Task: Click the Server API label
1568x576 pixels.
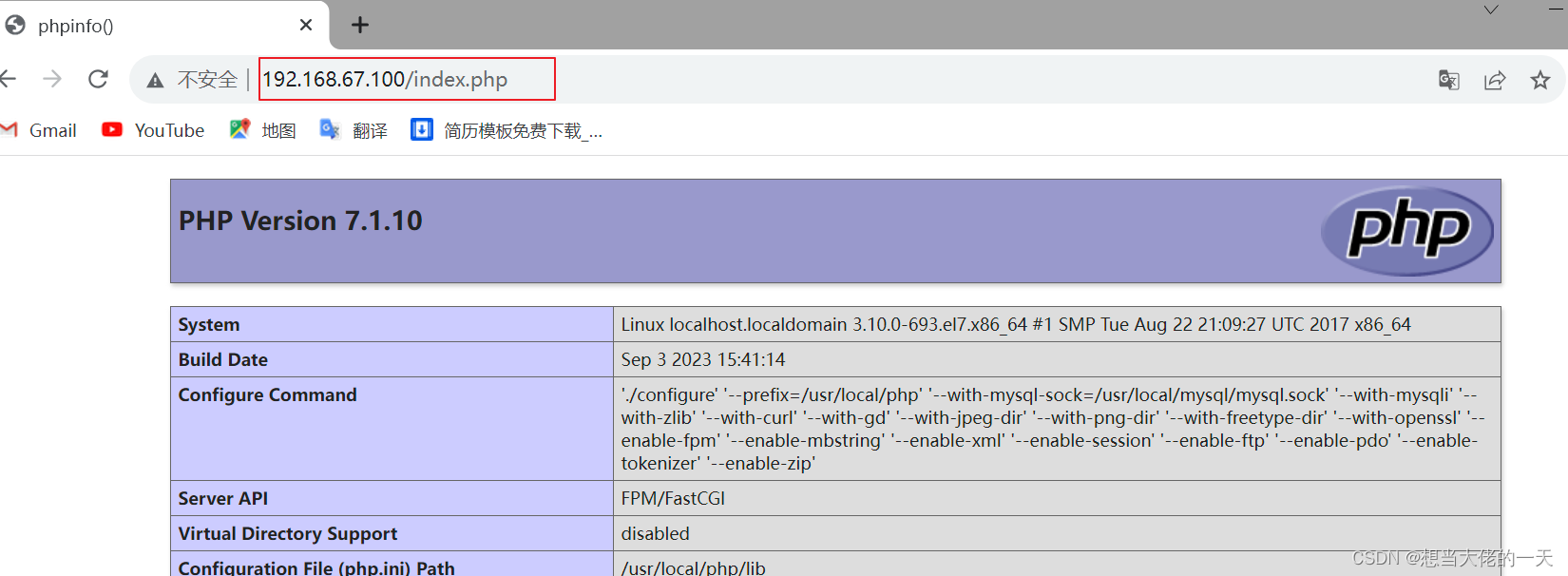Action: coord(223,498)
